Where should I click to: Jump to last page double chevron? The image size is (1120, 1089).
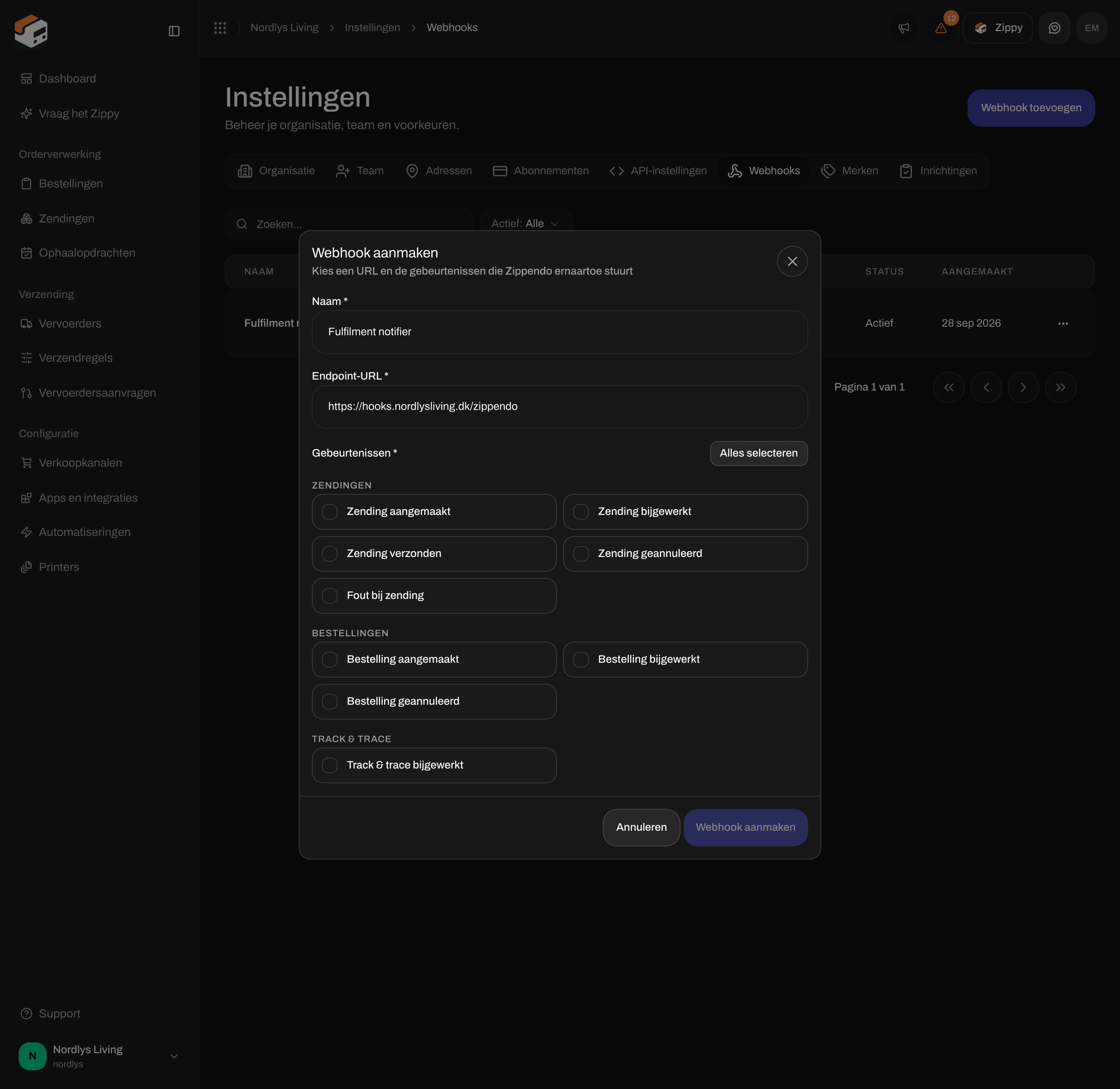click(1060, 387)
